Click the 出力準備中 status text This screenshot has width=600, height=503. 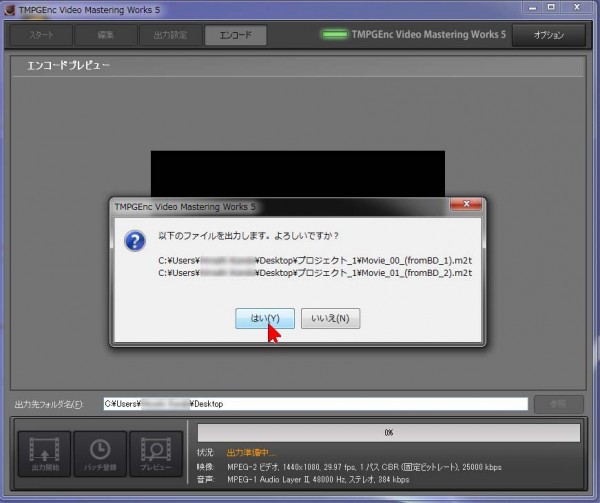pos(250,453)
